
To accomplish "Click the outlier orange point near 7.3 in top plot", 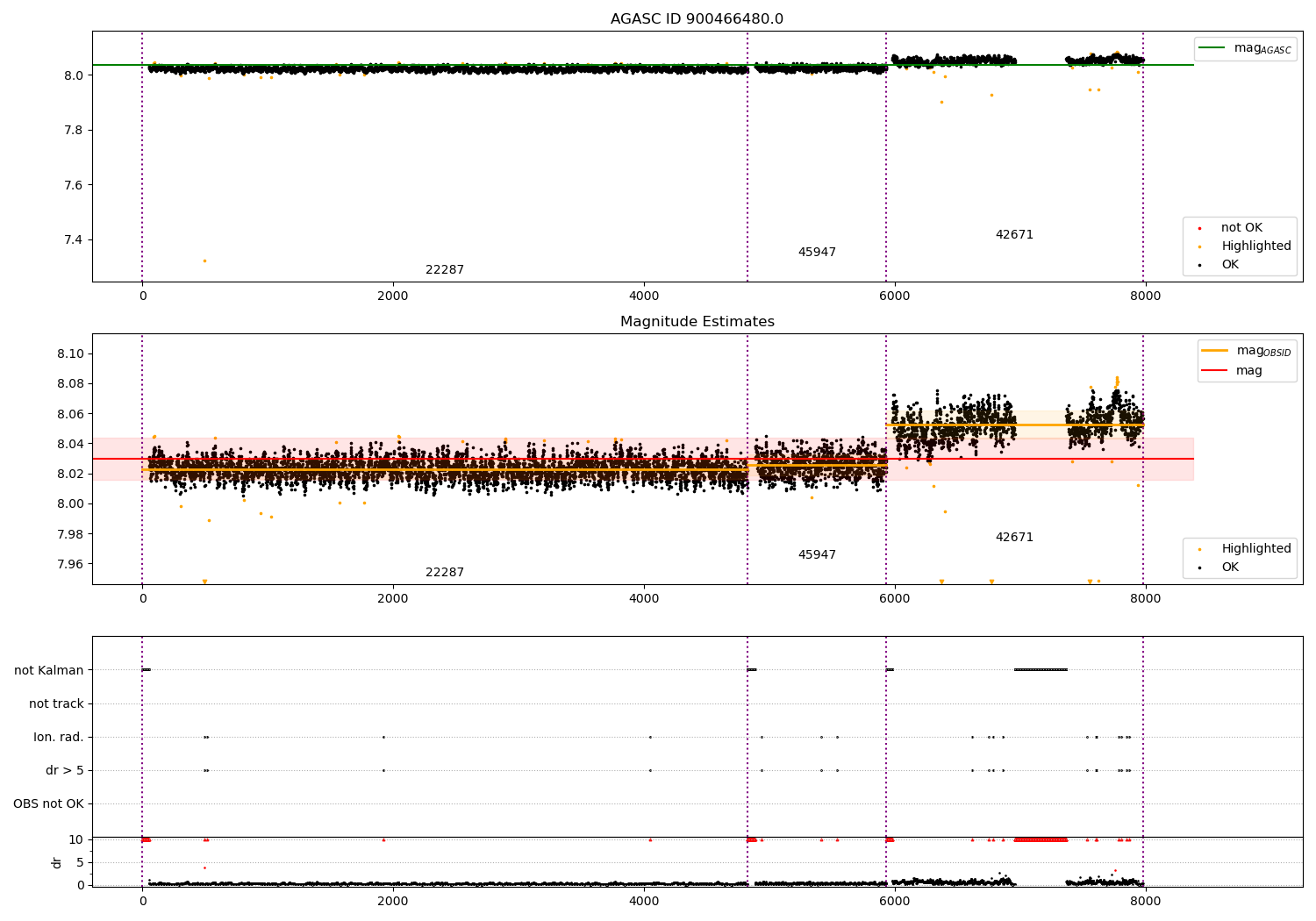I will [x=204, y=261].
